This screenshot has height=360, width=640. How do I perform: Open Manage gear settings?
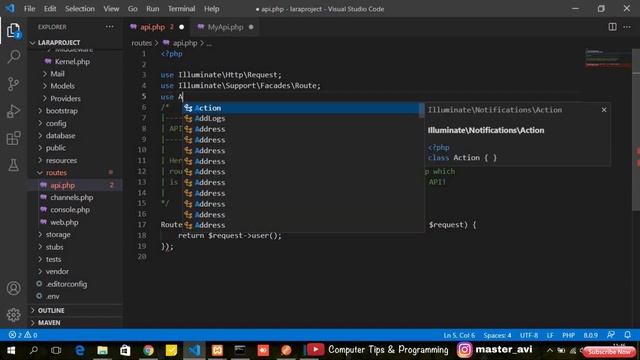(13, 315)
